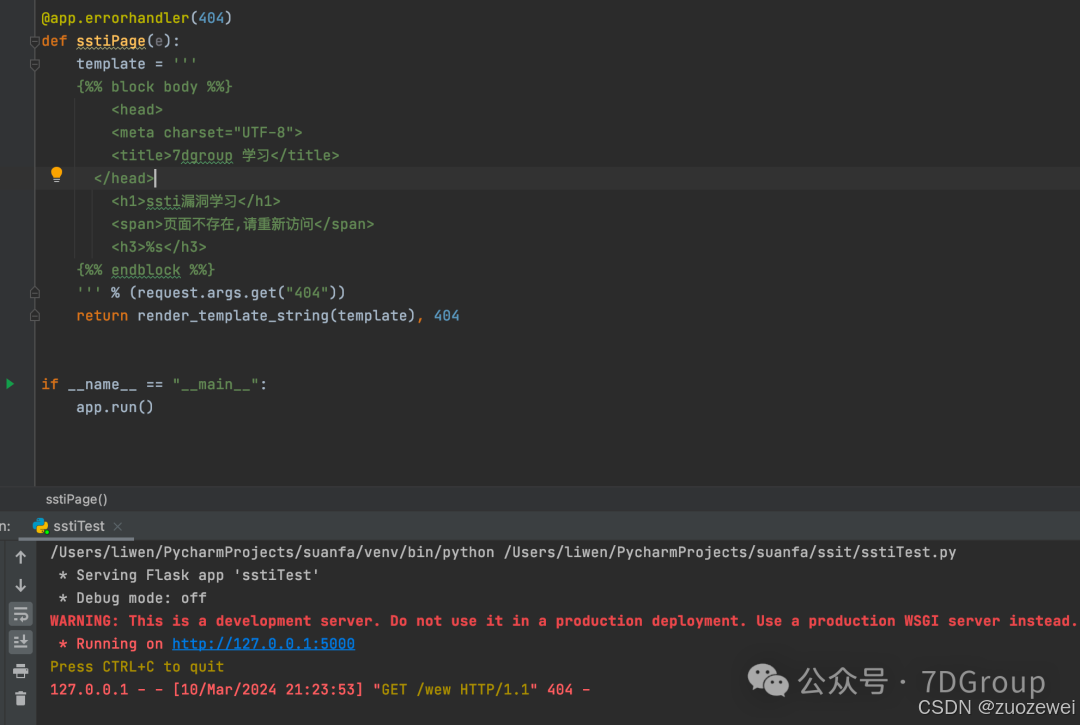Click the Python icon on sstiTest tab
Image resolution: width=1080 pixels, height=725 pixels.
pyautogui.click(x=41, y=526)
